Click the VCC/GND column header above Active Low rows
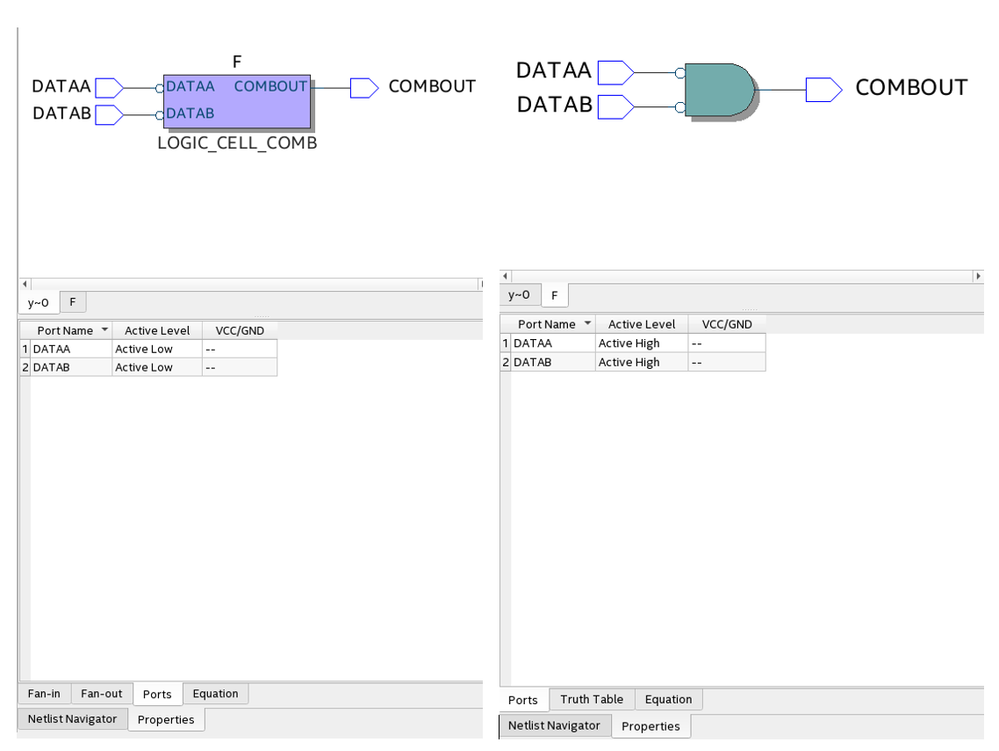Viewport: 999px width, 751px height. (x=239, y=330)
